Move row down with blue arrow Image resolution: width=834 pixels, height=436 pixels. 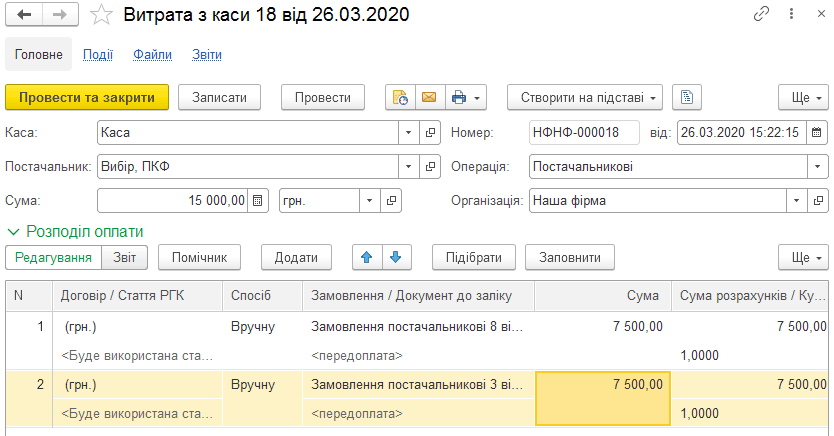click(396, 257)
